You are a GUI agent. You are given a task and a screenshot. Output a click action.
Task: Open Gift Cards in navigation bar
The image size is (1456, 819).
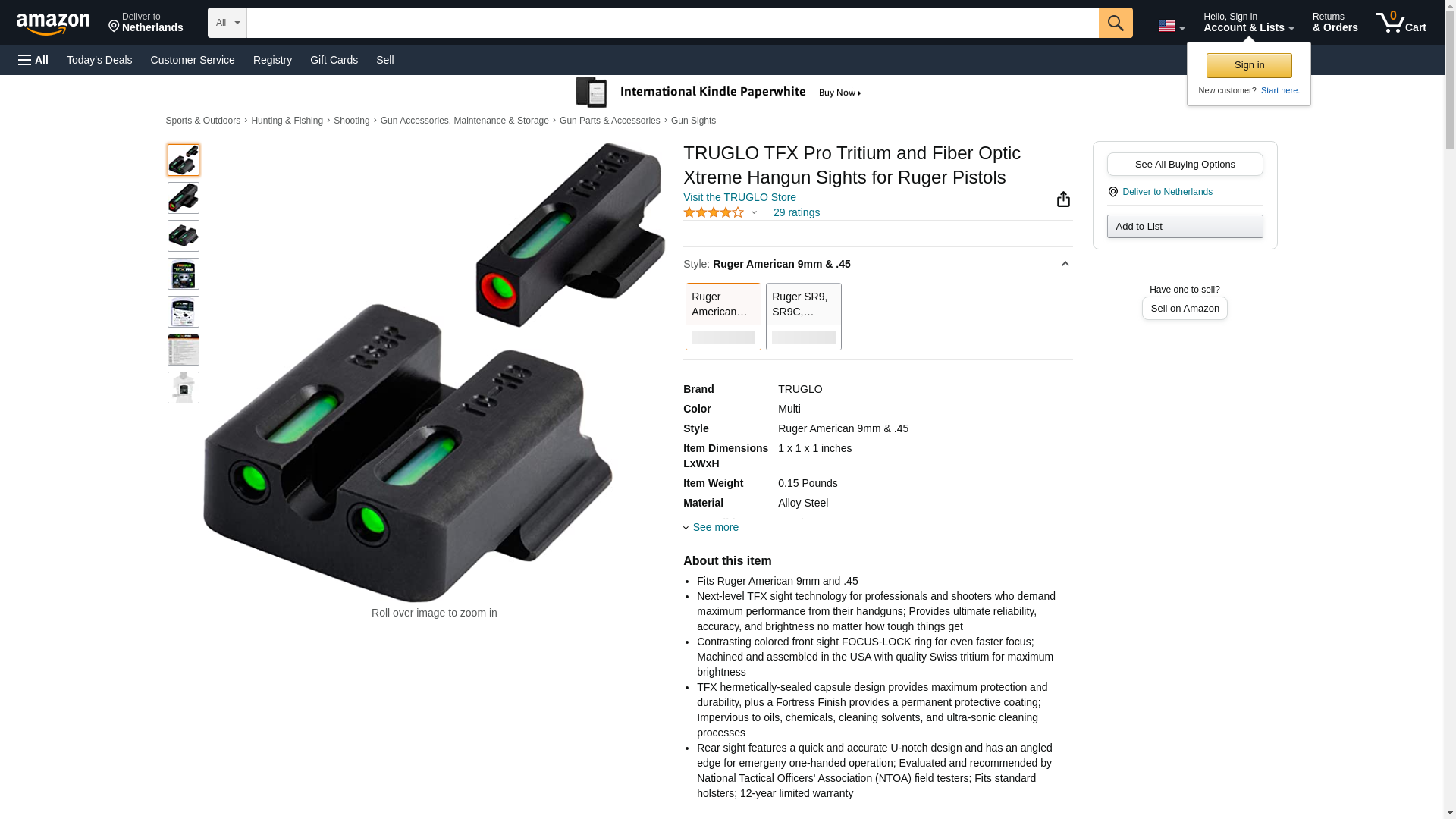(334, 60)
